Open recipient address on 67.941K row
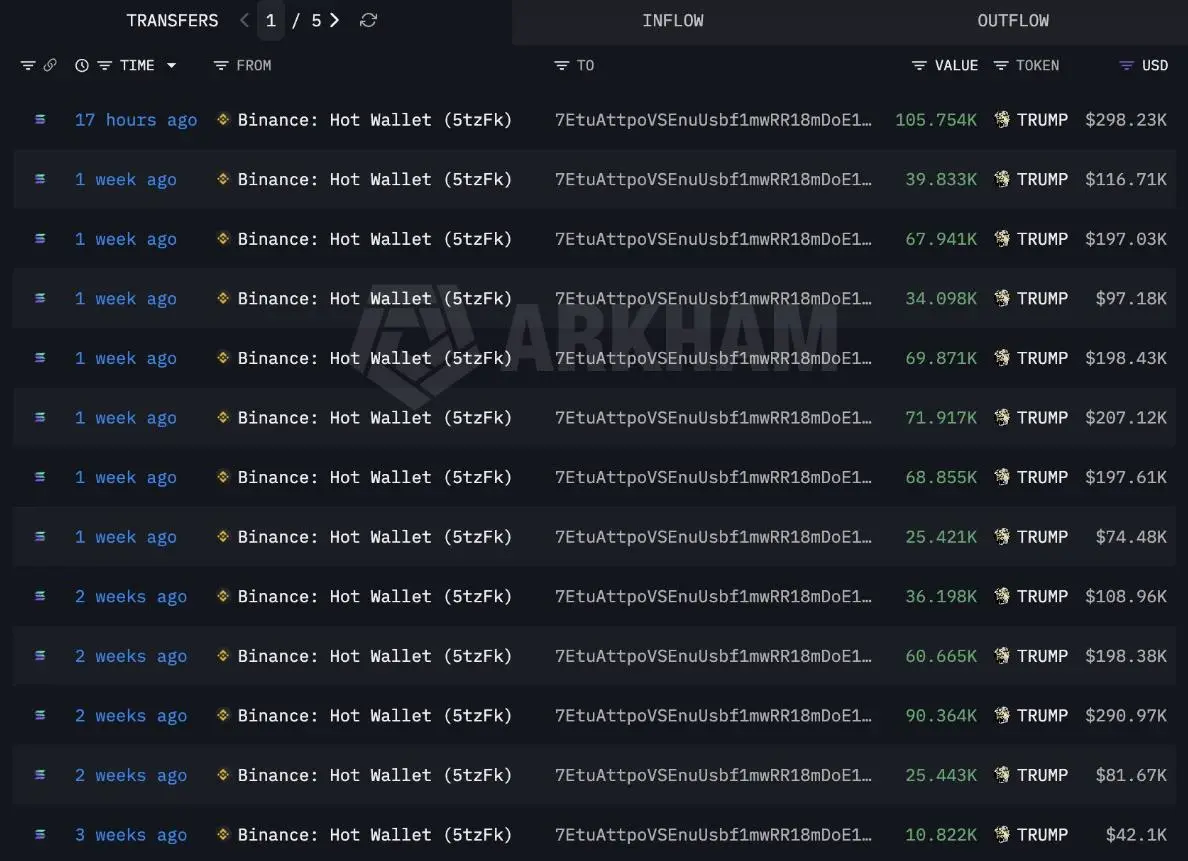 coord(713,239)
